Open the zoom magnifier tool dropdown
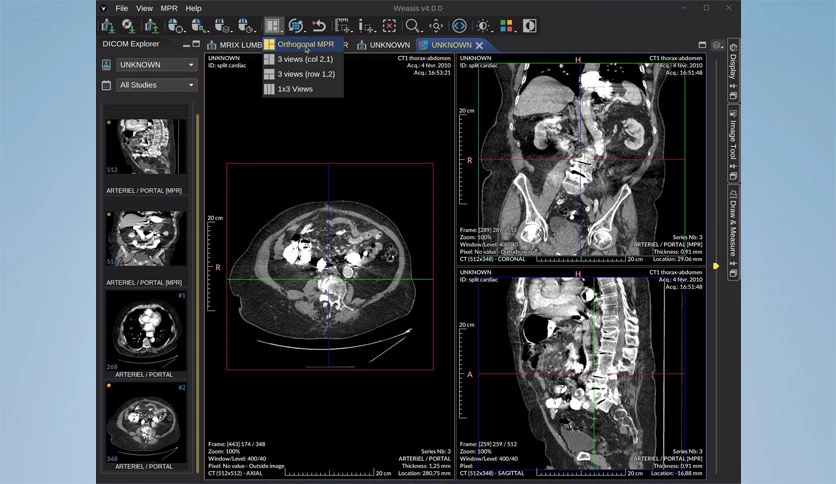Screen dimensions: 836x484 pyautogui.click(x=413, y=26)
